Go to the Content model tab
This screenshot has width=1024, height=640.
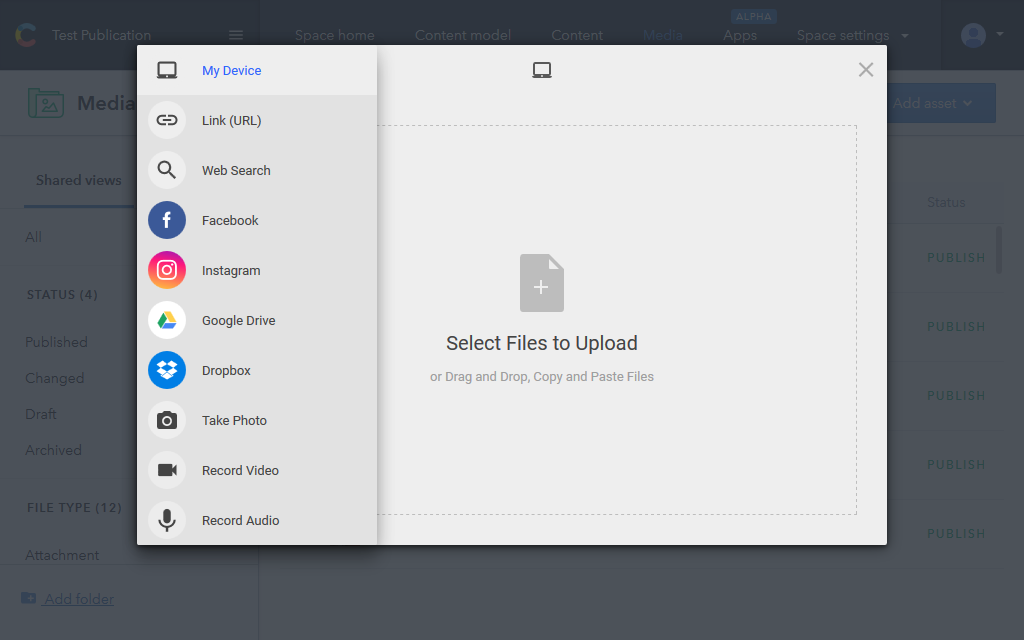pyautogui.click(x=462, y=35)
